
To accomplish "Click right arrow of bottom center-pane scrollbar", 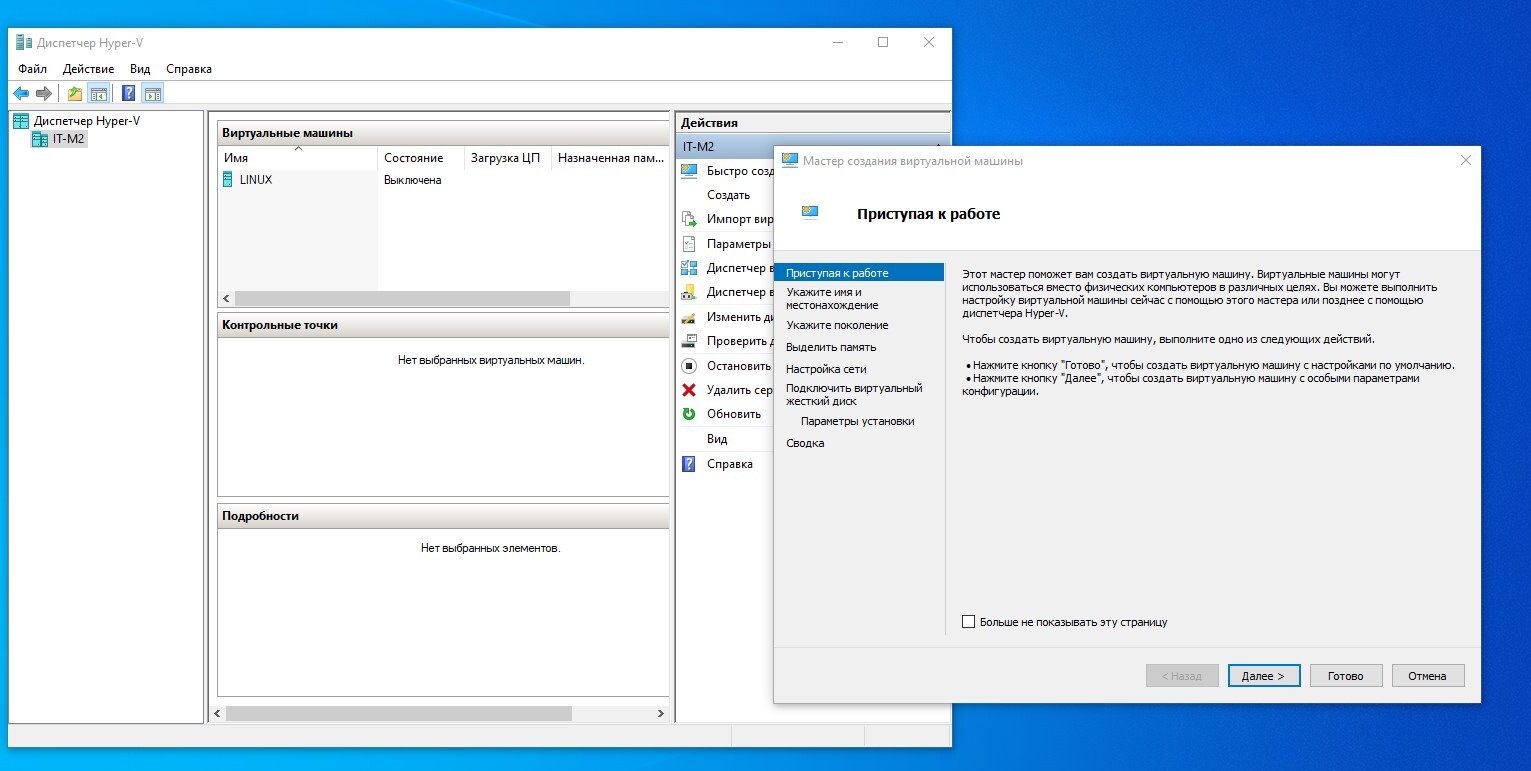I will pyautogui.click(x=660, y=714).
